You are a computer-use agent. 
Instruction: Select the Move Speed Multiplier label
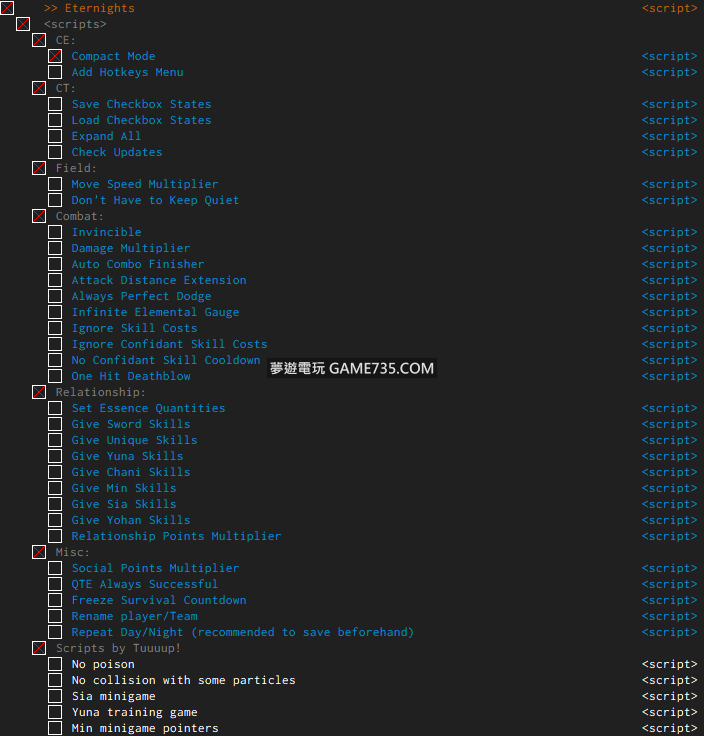145,184
